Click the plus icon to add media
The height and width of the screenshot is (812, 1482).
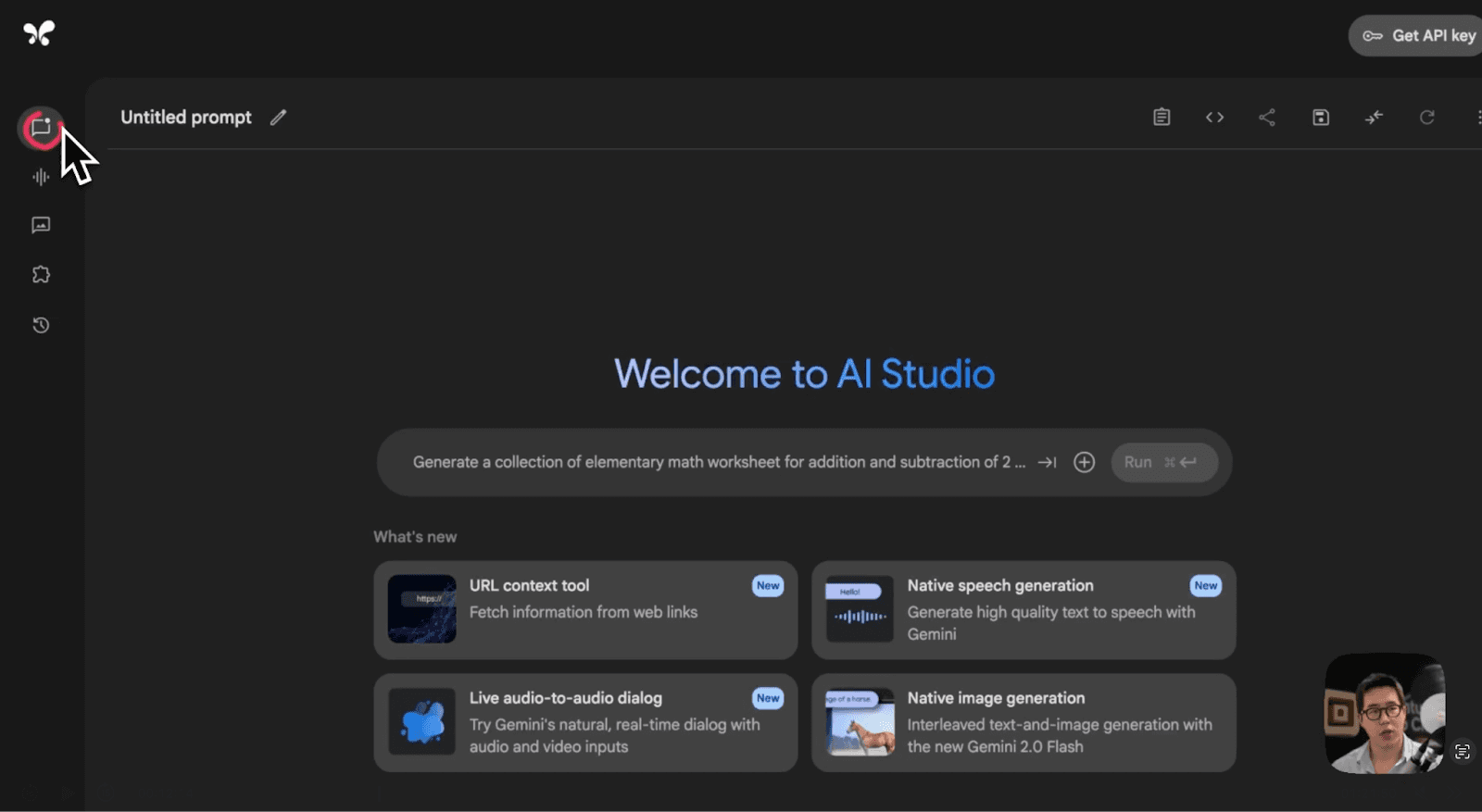coord(1084,462)
